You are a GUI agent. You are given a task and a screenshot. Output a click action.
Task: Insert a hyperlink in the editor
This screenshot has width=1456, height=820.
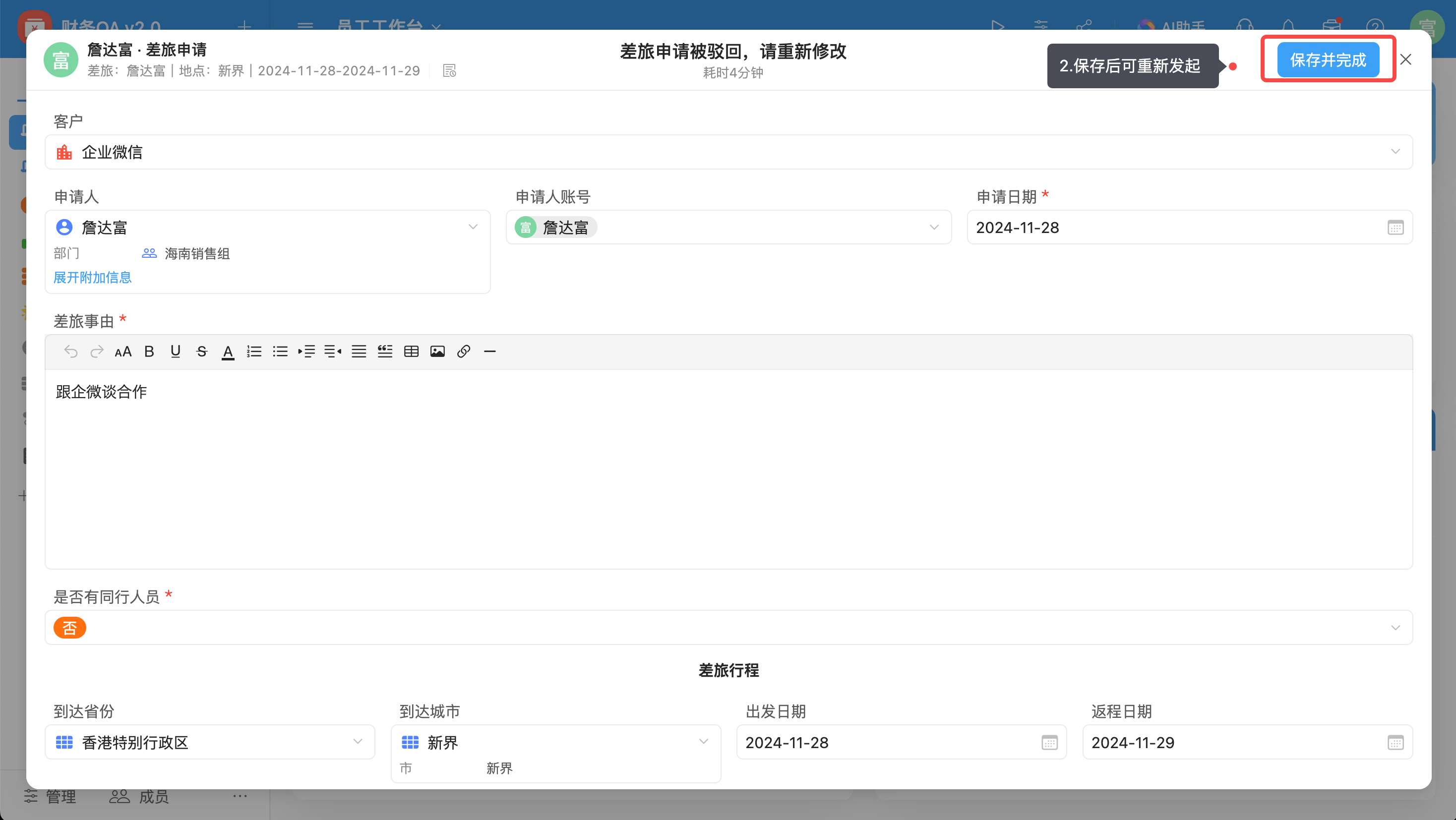pos(464,351)
